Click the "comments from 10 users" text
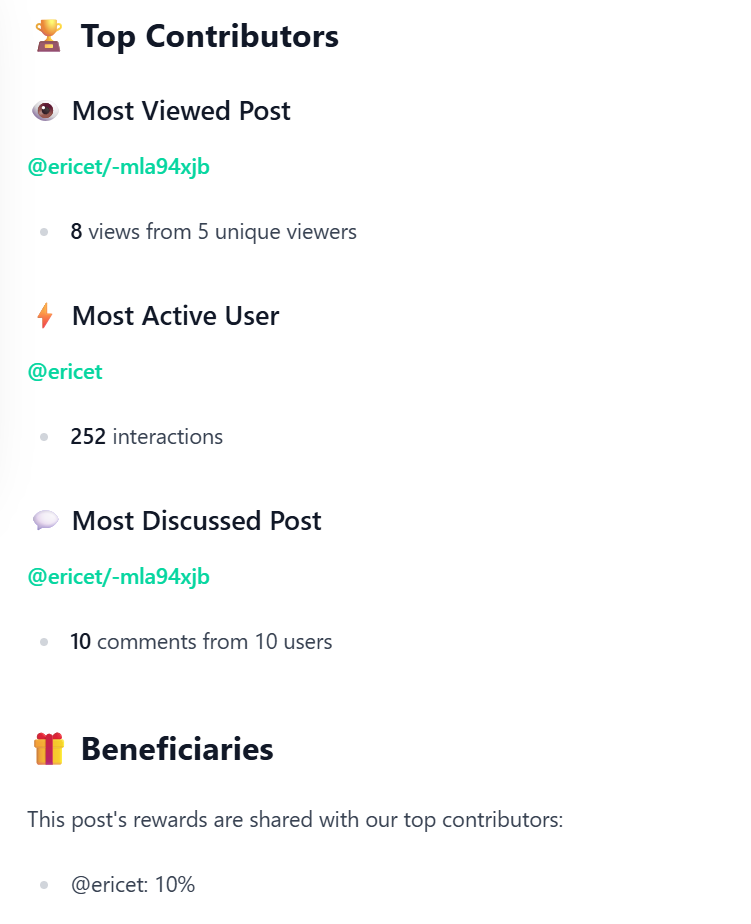The height and width of the screenshot is (924, 751). click(214, 642)
